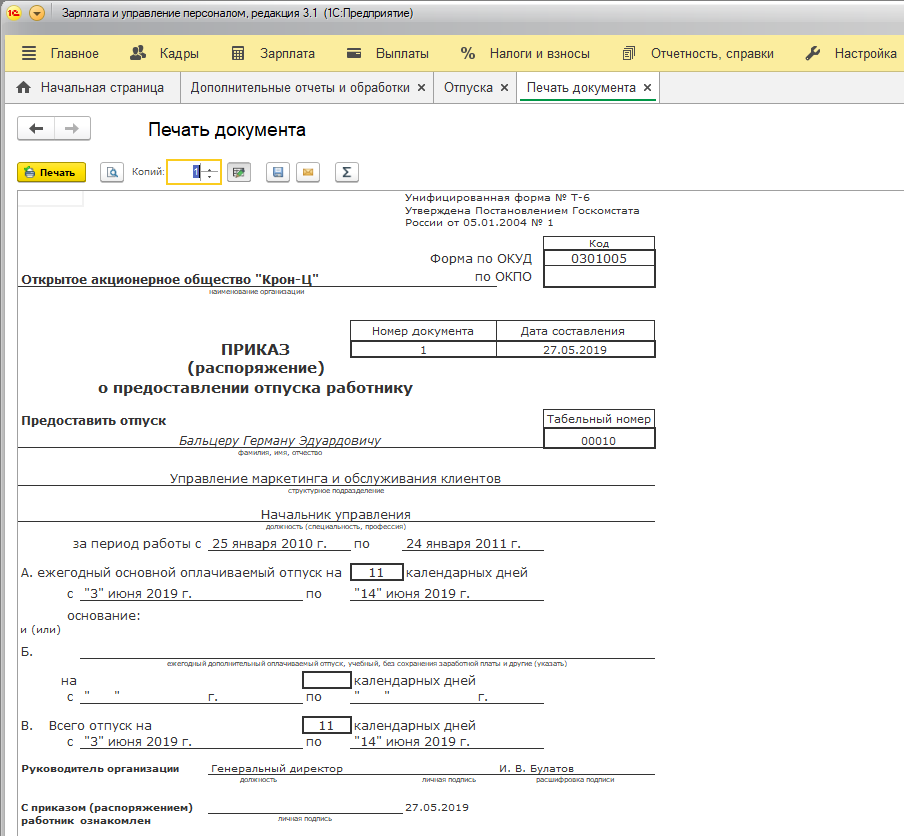The image size is (904, 836).
Task: Open the Кадры menu section
Action: (x=165, y=53)
